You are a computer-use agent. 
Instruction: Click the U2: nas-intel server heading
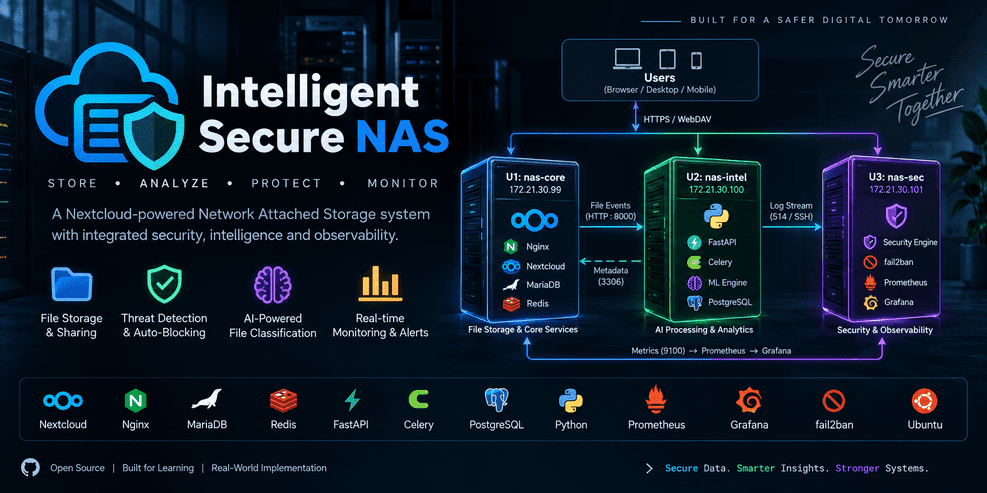click(x=715, y=178)
